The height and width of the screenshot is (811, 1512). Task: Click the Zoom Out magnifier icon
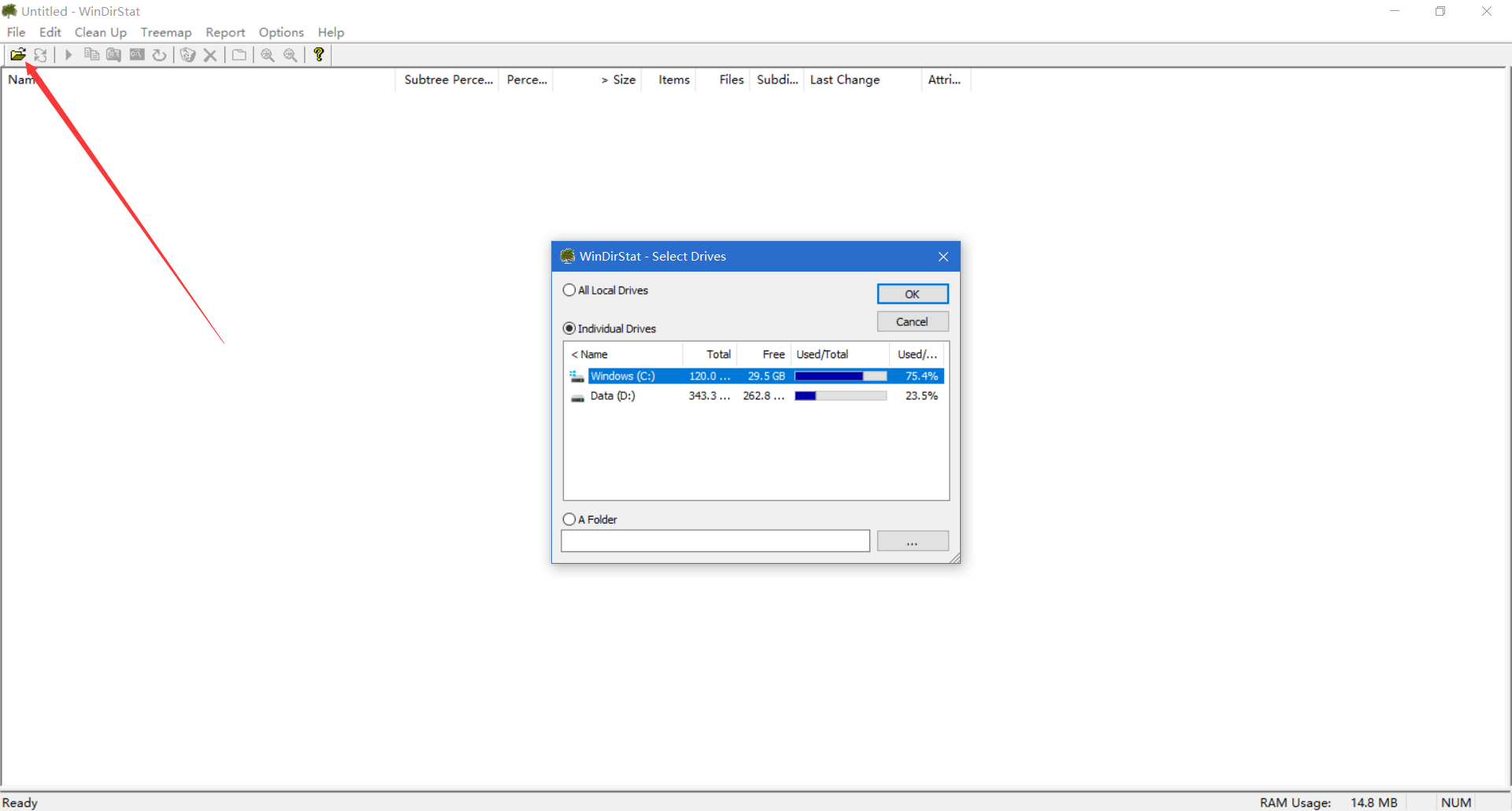[291, 54]
